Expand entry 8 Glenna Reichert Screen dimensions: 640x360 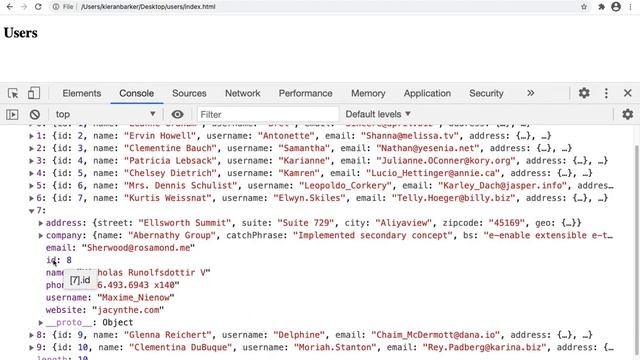click(31, 335)
